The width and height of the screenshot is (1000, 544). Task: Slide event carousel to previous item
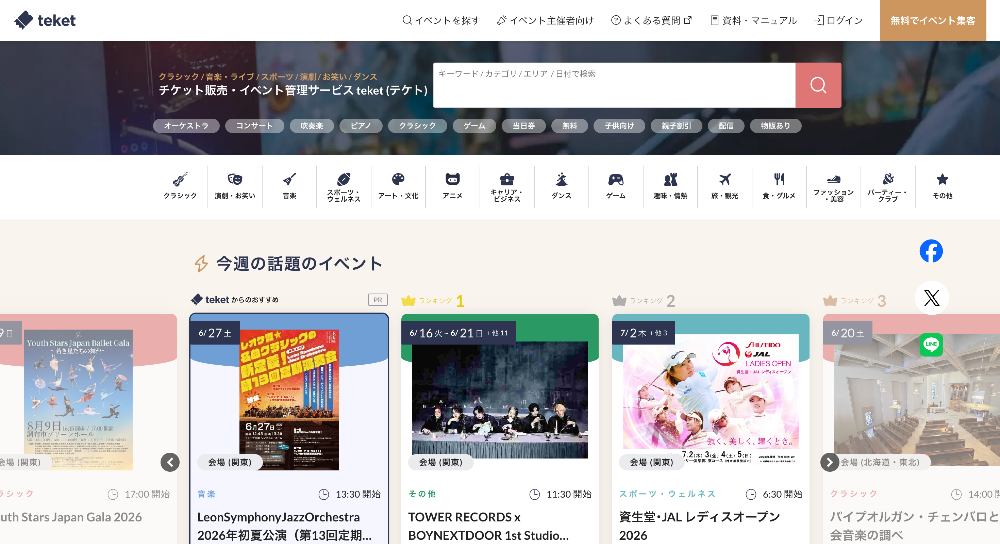pyautogui.click(x=170, y=462)
